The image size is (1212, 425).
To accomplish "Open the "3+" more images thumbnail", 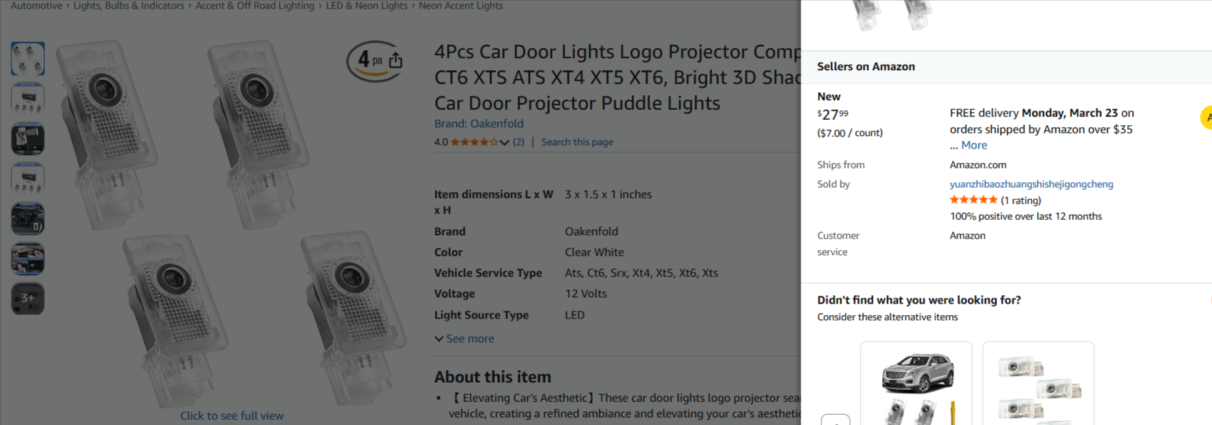I will pos(27,298).
